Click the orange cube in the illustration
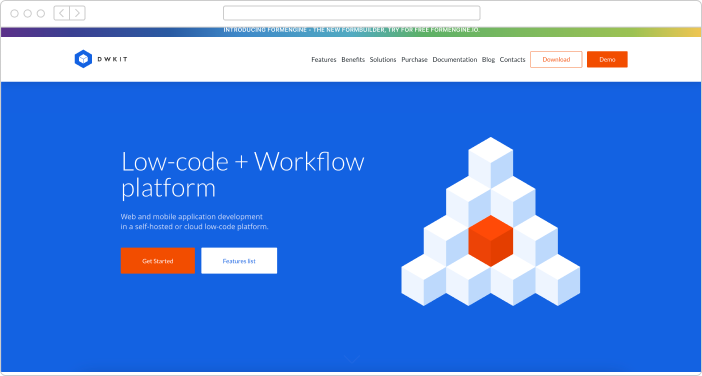Viewport: 702px width, 376px height. pos(491,241)
